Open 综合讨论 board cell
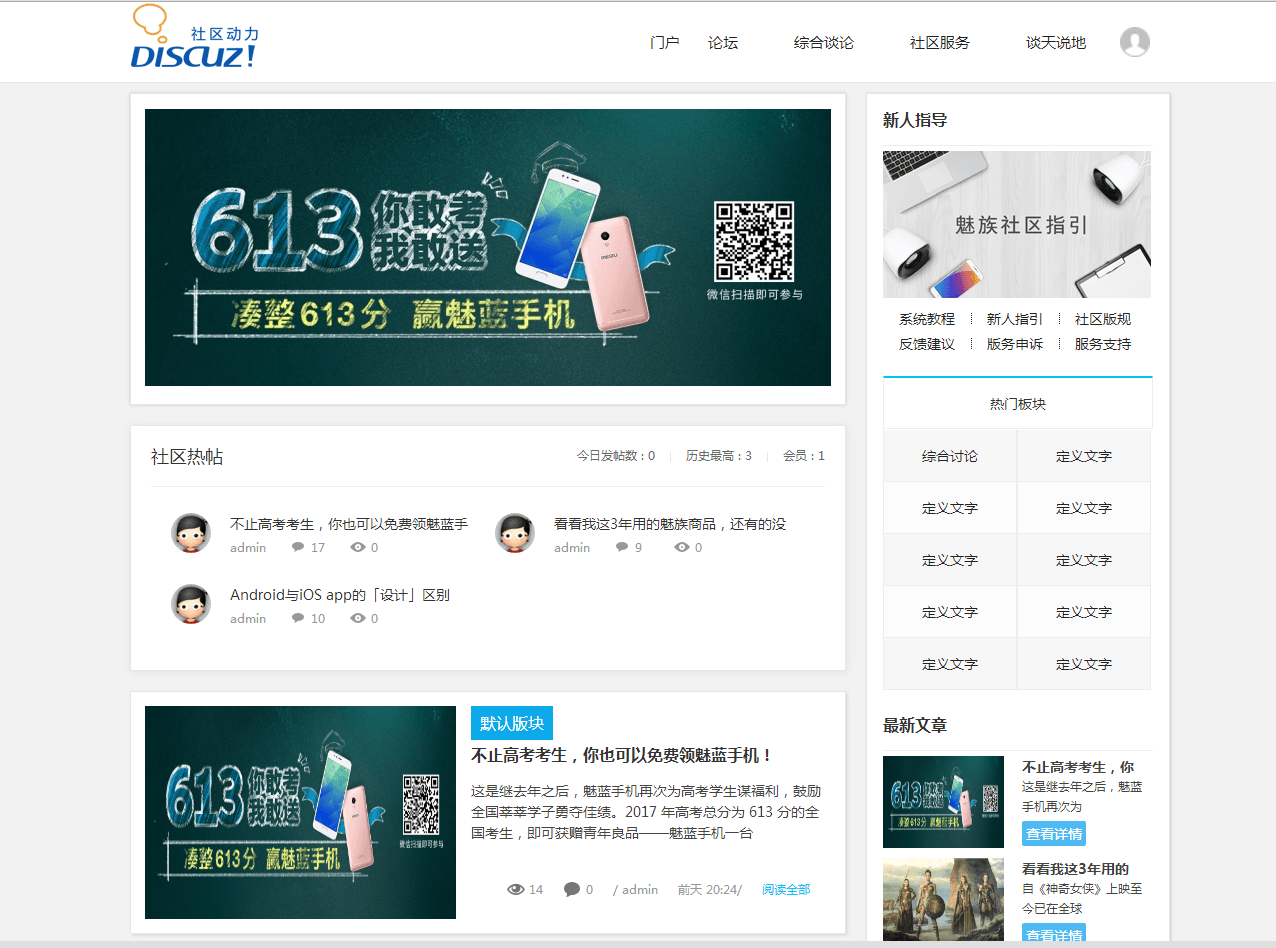Viewport: 1276px width, 948px height. pos(950,456)
